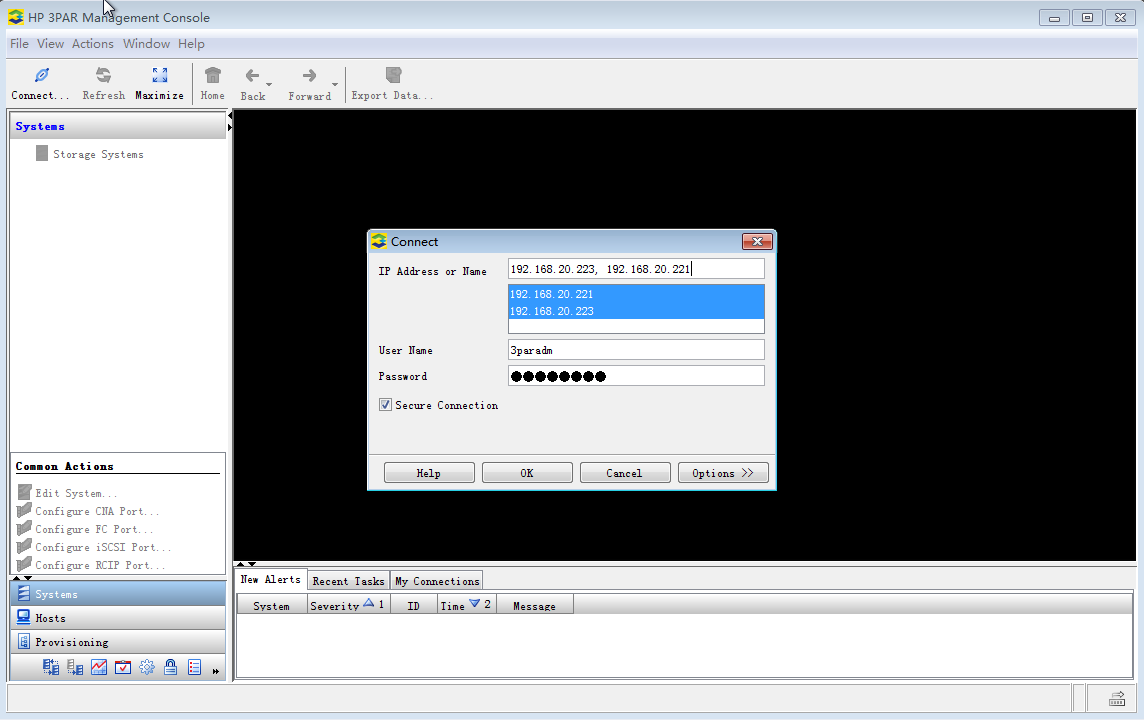The image size is (1144, 720).
Task: Switch to the My Connections tab
Action: 437,581
